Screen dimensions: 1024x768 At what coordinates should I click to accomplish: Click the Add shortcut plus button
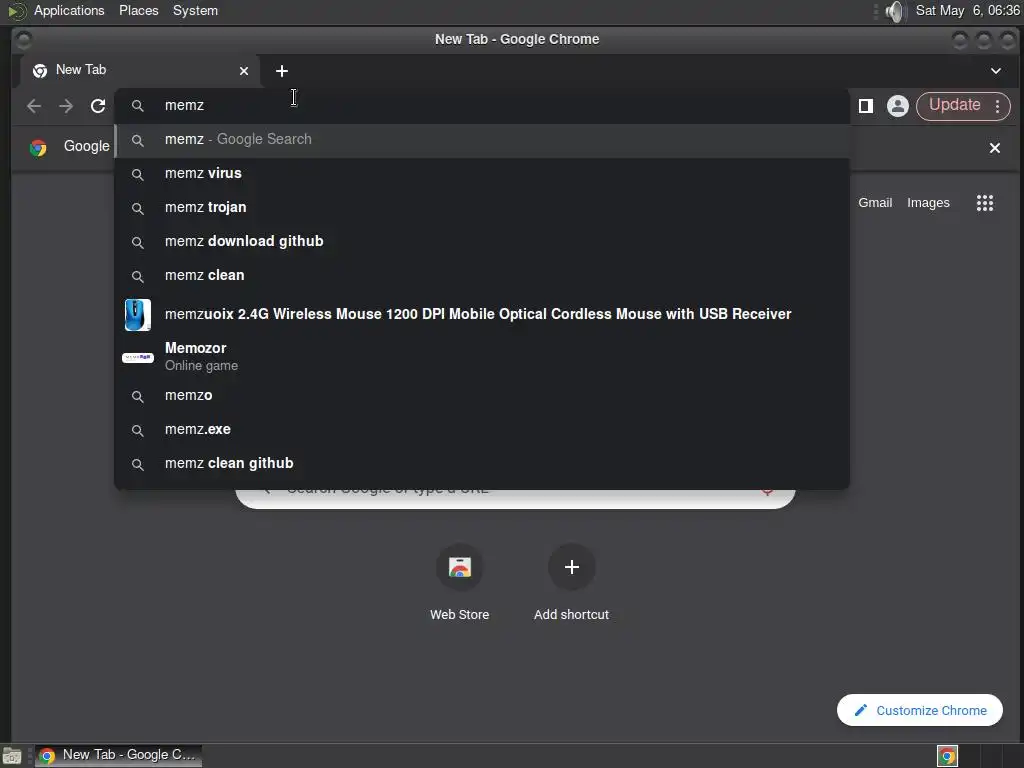point(571,567)
